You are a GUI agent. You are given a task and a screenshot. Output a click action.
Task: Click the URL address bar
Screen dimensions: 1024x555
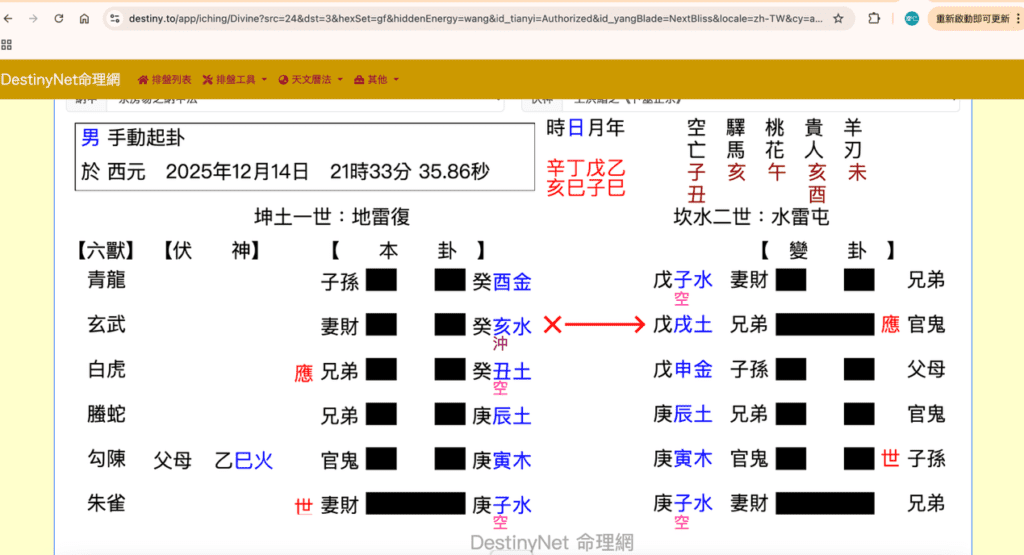click(470, 19)
